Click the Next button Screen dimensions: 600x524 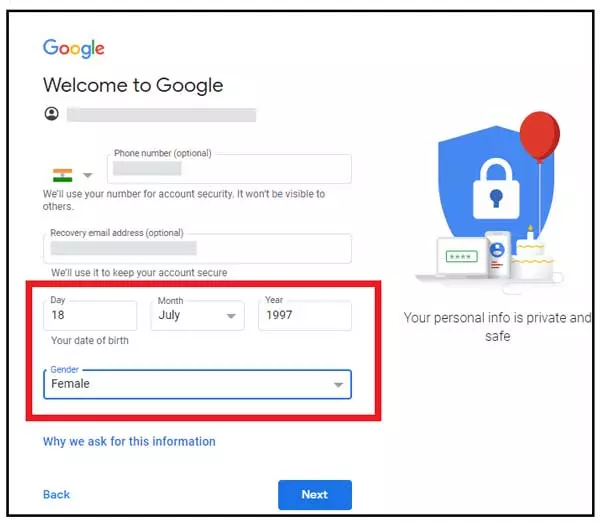(315, 495)
